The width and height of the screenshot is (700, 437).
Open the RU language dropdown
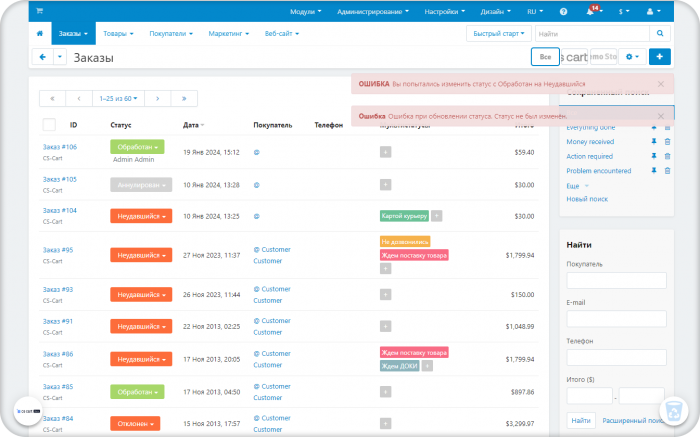(535, 12)
